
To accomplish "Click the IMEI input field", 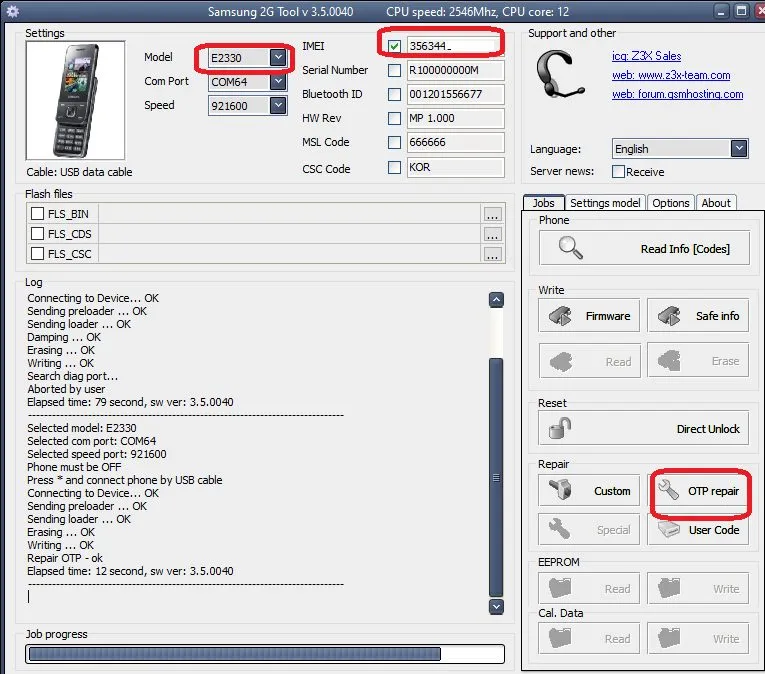I will (x=456, y=46).
